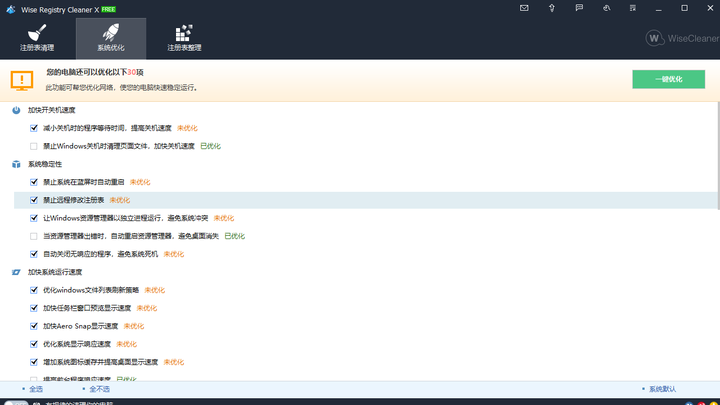Toggle 禁止系统在蓝屏时自动重启 checkbox

pyautogui.click(x=34, y=182)
